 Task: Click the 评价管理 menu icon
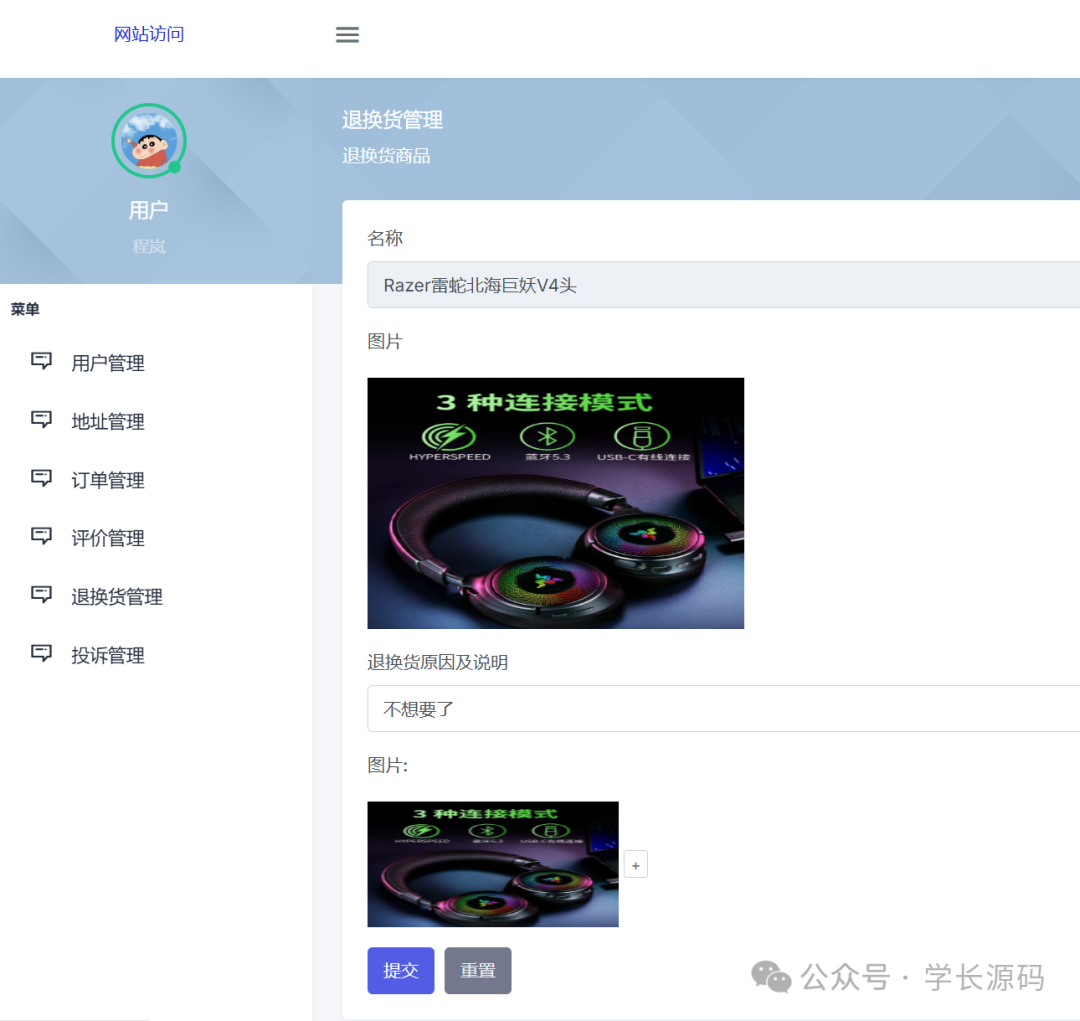(41, 536)
